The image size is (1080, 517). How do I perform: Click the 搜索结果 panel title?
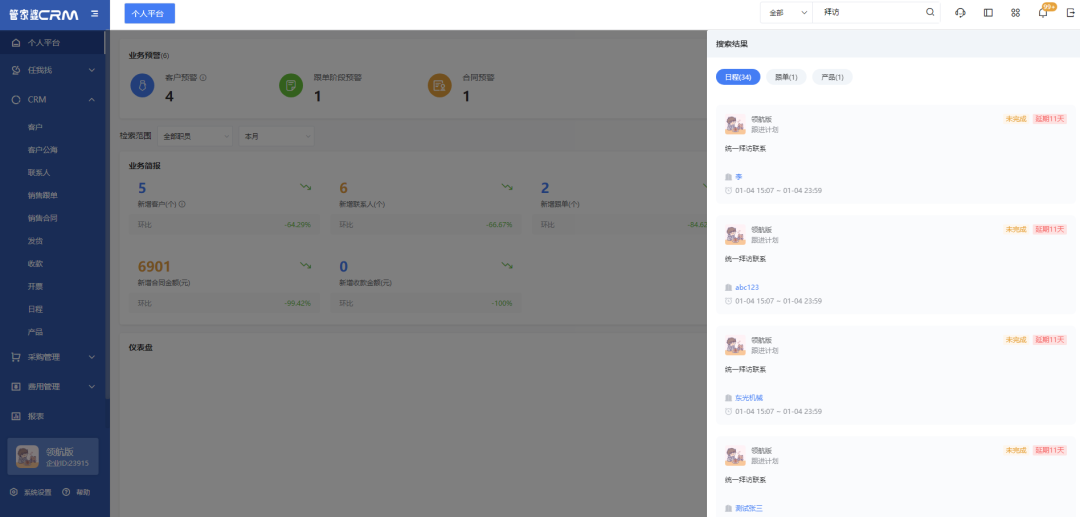731,43
